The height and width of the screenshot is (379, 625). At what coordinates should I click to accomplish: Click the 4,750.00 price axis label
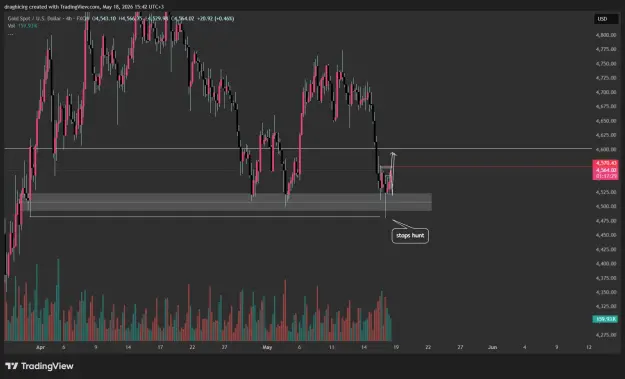coord(606,64)
